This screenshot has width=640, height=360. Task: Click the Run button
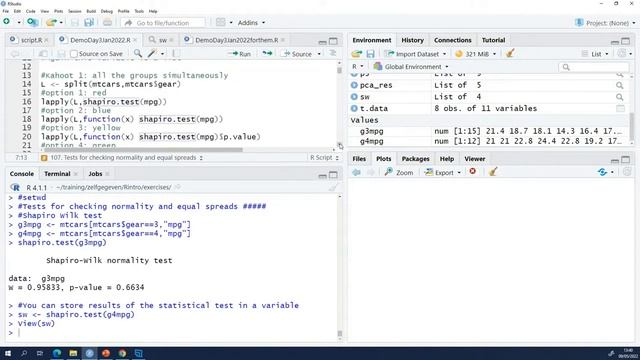click(x=240, y=54)
